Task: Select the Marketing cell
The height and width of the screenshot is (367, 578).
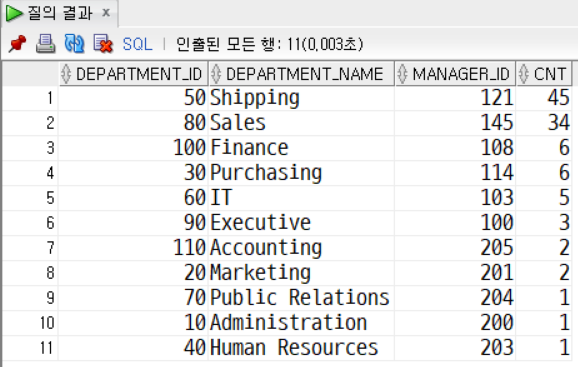Action: tap(302, 273)
